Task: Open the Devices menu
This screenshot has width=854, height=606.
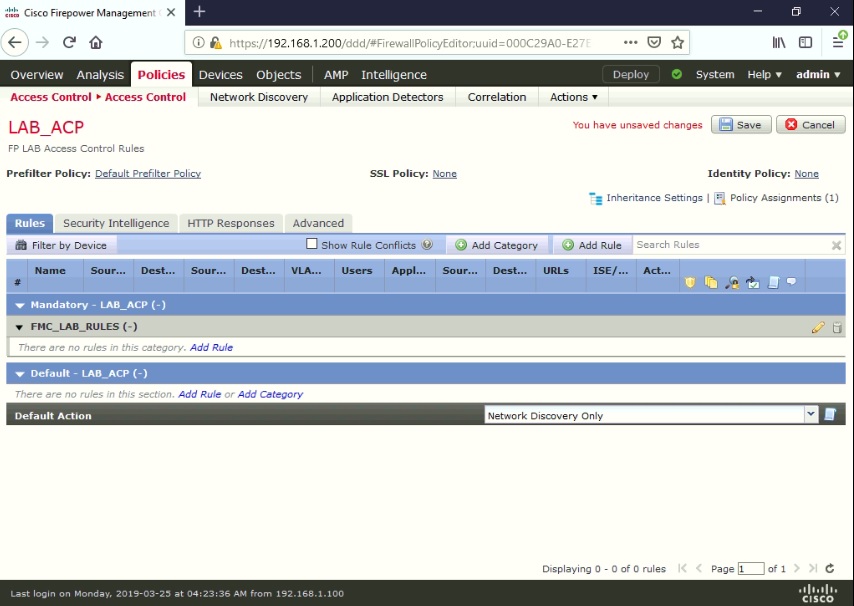Action: (x=220, y=74)
